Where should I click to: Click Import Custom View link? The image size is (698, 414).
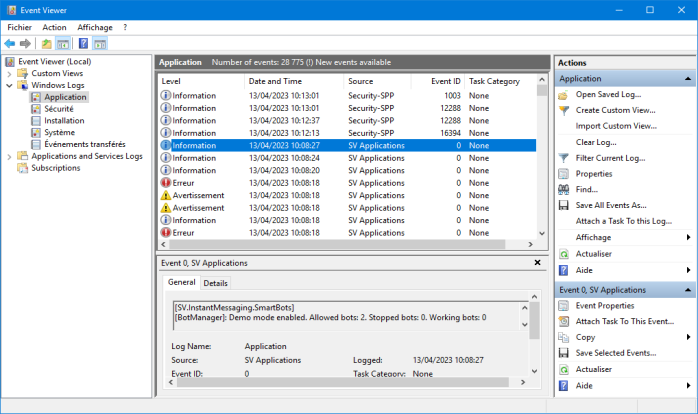616,126
